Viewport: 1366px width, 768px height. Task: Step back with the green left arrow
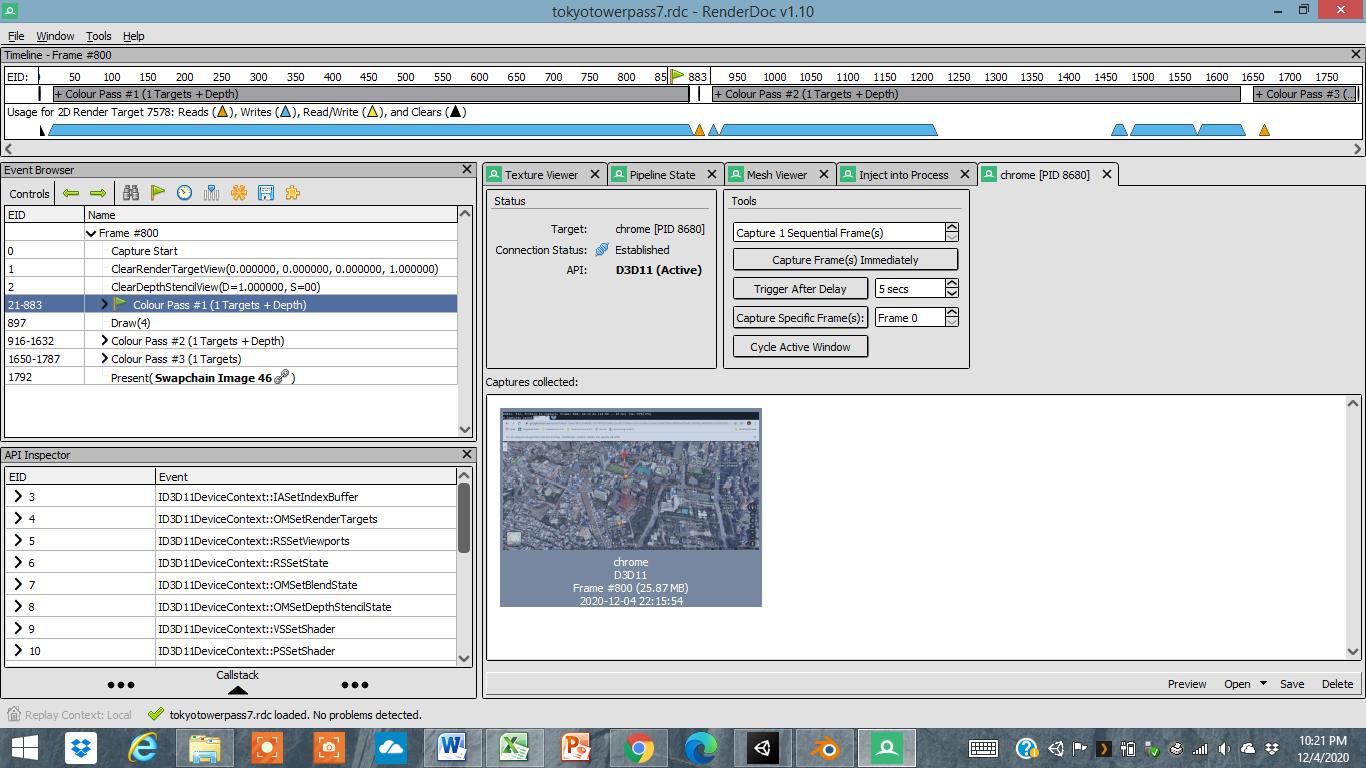70,193
